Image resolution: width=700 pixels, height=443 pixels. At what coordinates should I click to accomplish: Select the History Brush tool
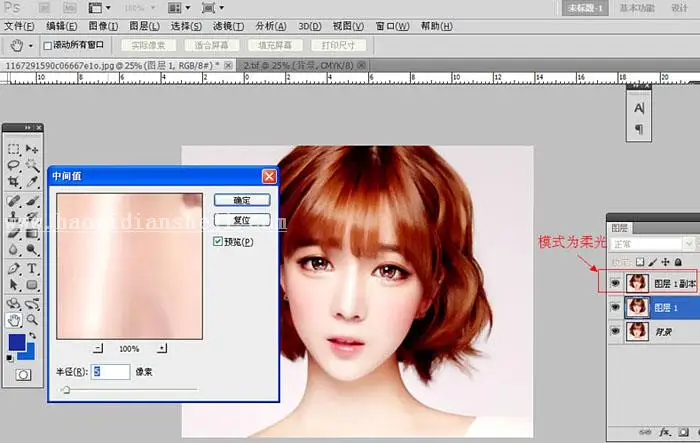tap(32, 217)
